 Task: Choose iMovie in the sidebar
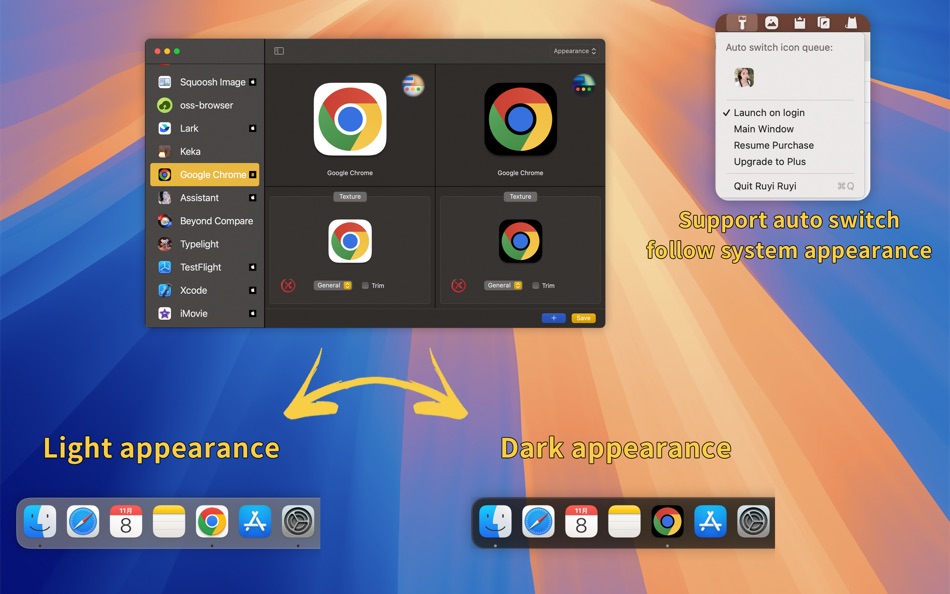click(x=204, y=313)
